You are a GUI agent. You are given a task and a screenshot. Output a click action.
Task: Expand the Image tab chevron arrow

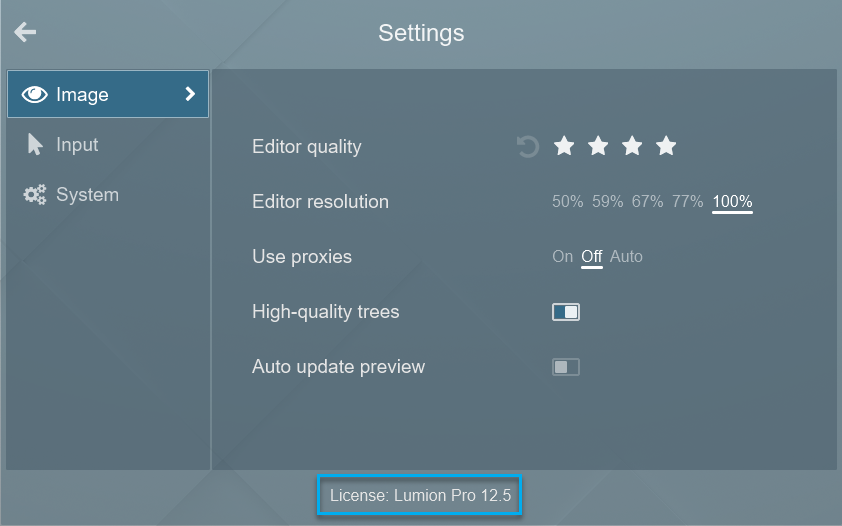coord(190,95)
